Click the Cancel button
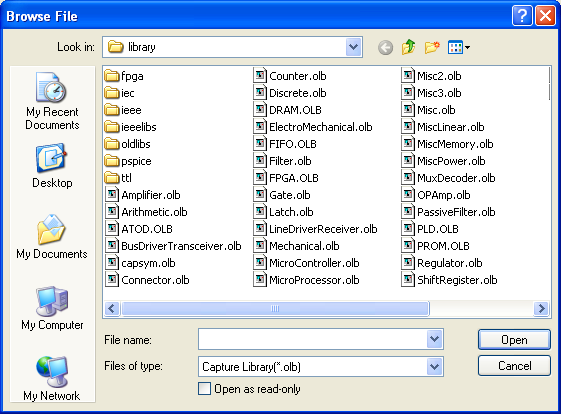 [x=514, y=366]
